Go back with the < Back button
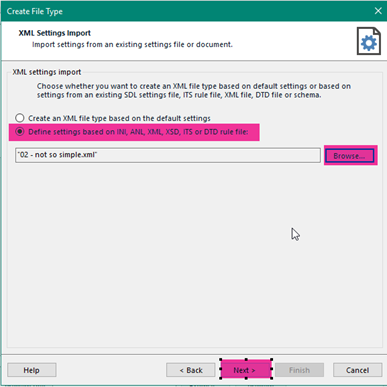Screen dimensions: 387x387 pos(191,370)
